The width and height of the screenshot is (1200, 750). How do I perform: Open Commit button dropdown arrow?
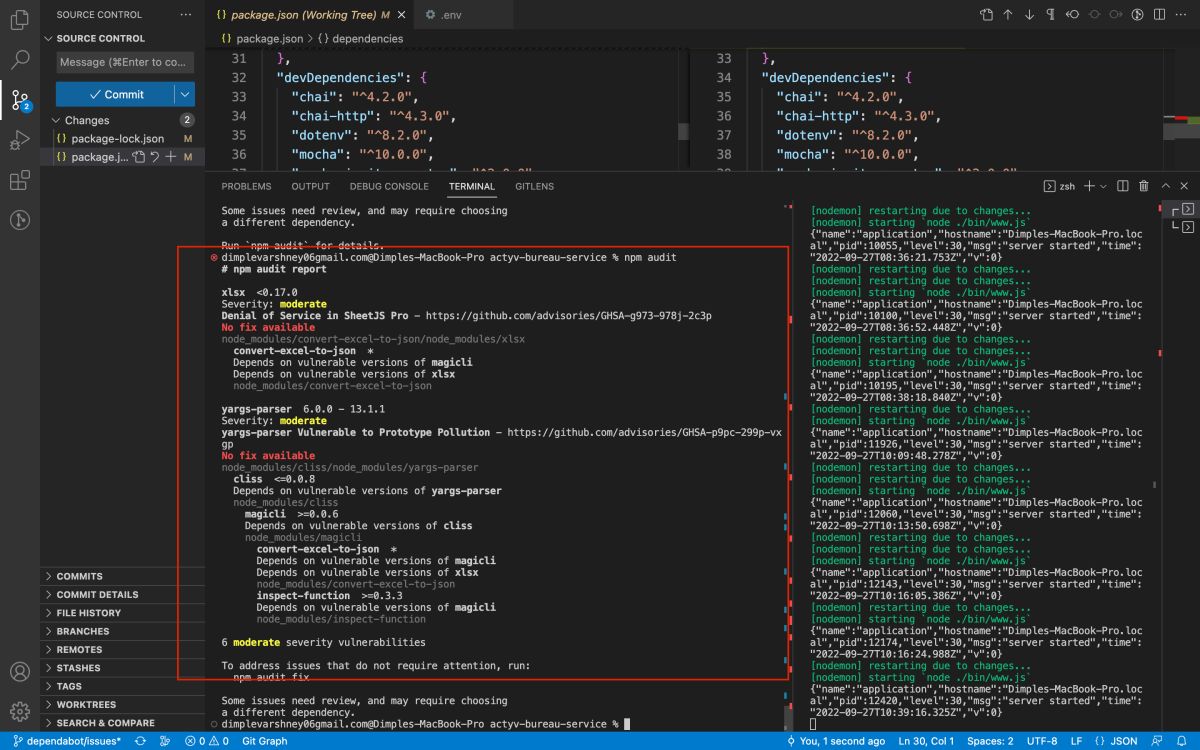[184, 94]
